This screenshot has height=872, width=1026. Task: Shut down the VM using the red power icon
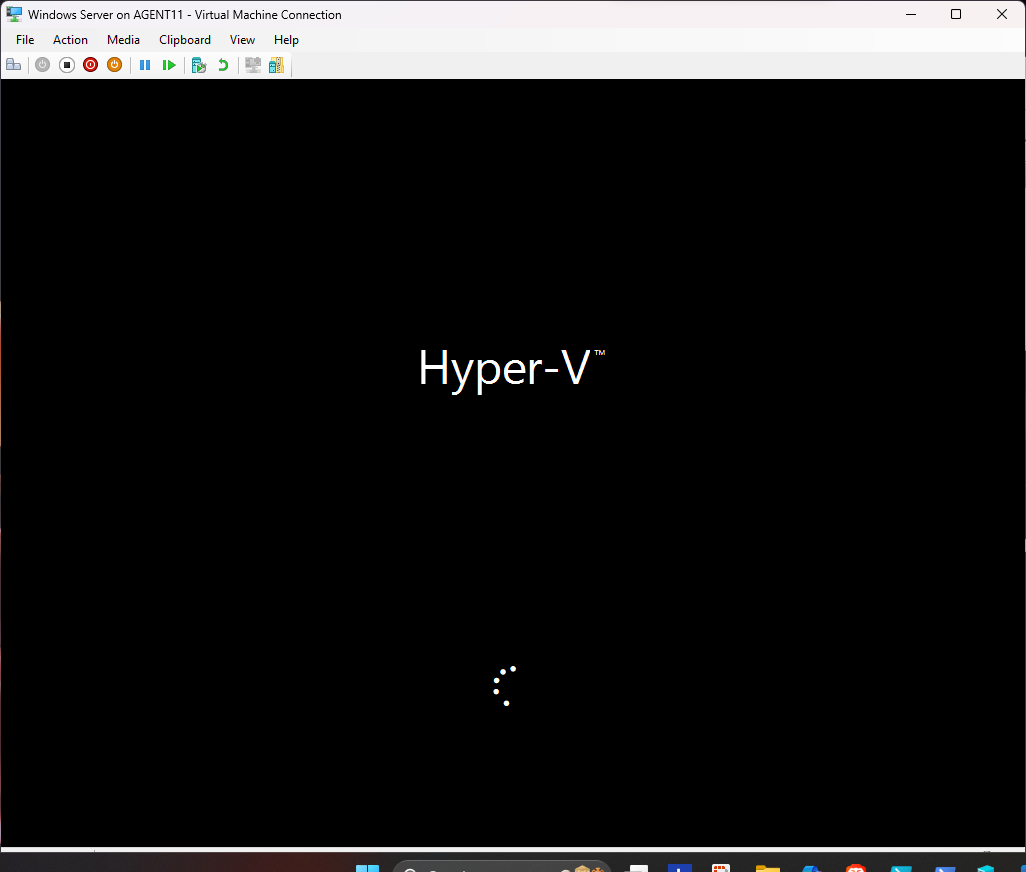(90, 65)
